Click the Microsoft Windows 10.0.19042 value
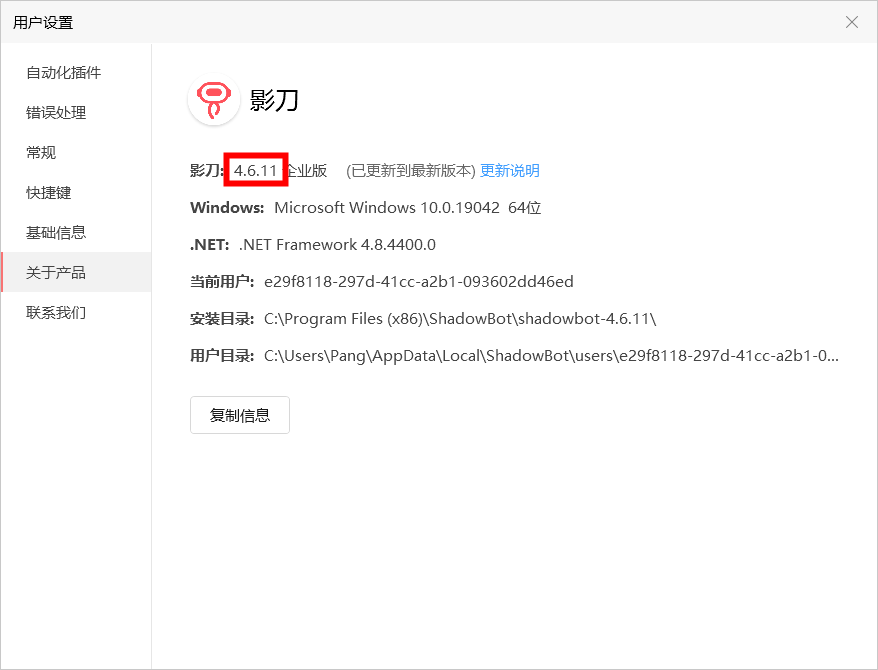This screenshot has width=878, height=670. 408,208
